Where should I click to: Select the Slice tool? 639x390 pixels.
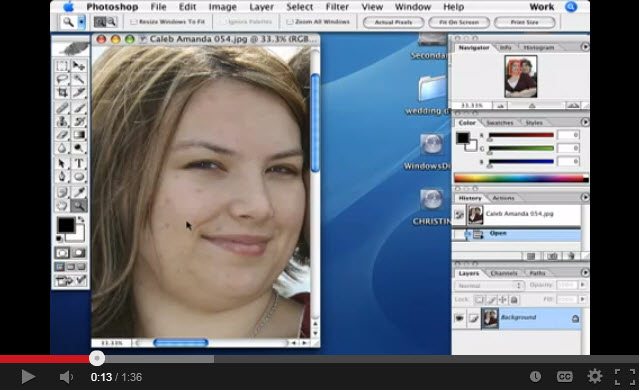tap(79, 93)
